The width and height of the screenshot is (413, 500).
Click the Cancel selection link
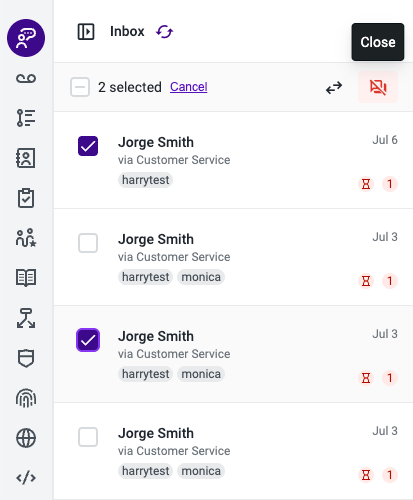(x=189, y=87)
